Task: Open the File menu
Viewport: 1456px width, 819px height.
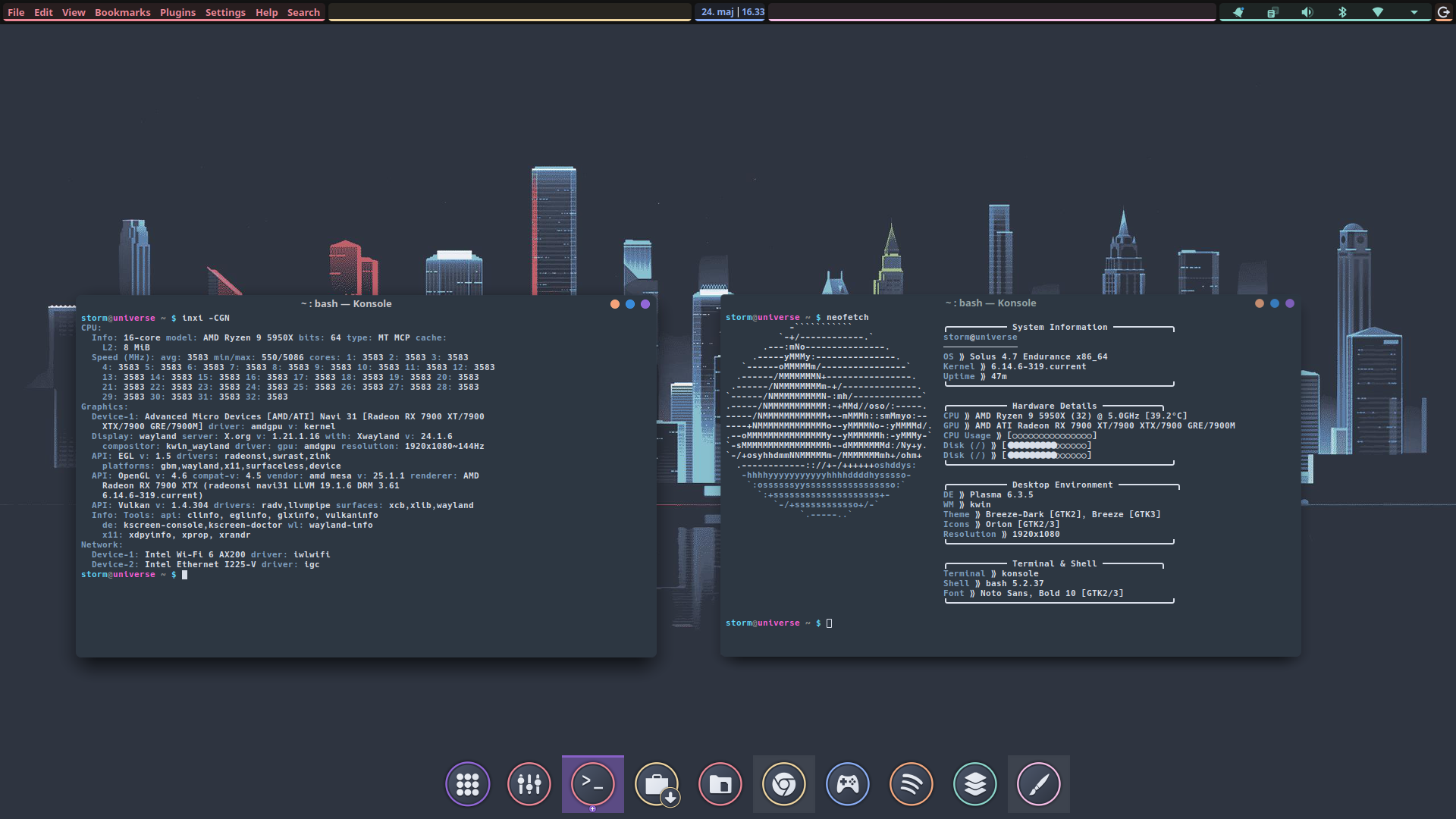Action: coord(16,12)
